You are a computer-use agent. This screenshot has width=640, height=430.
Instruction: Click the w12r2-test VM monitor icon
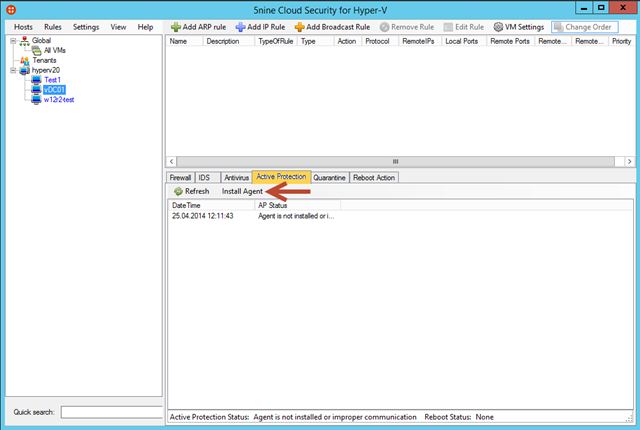click(x=36, y=100)
